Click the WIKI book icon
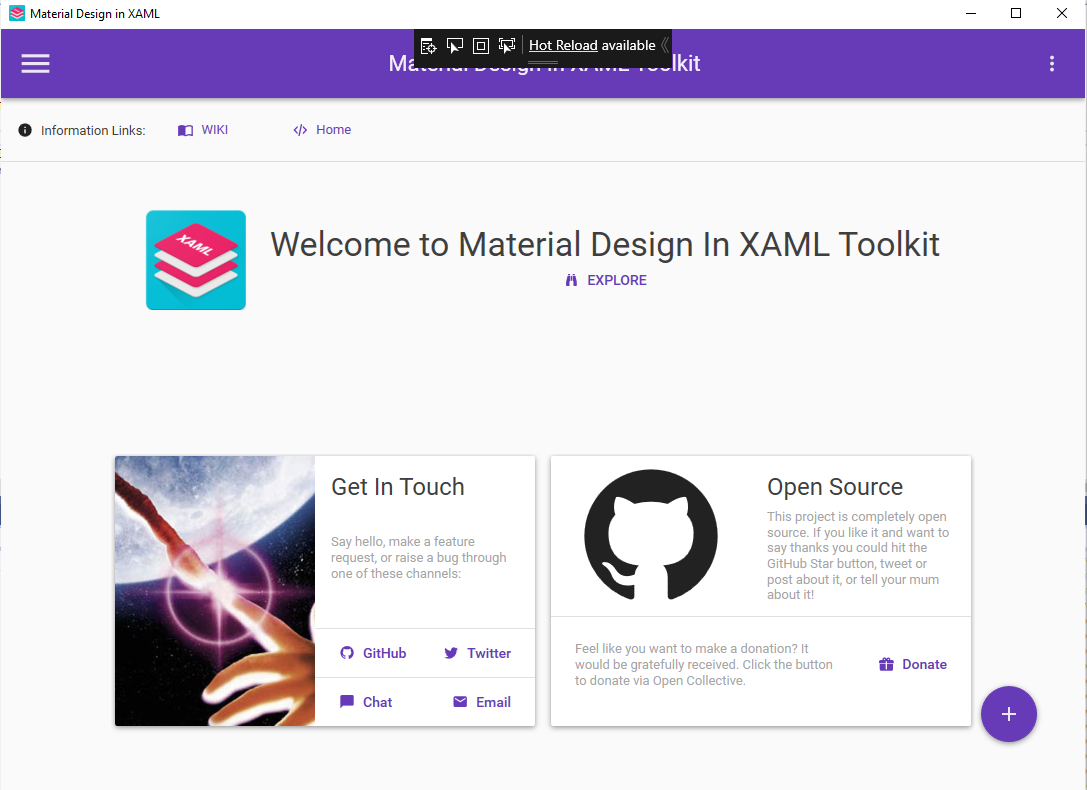Viewport: 1087px width, 790px height. [185, 130]
